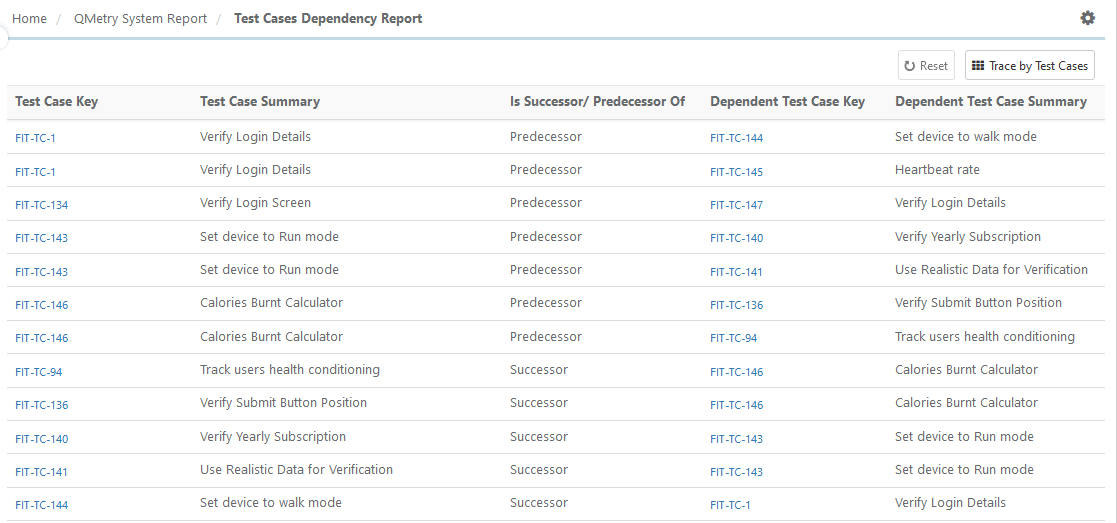Click the Test Case Key column header
Viewport: 1117px width, 523px height.
(x=56, y=101)
